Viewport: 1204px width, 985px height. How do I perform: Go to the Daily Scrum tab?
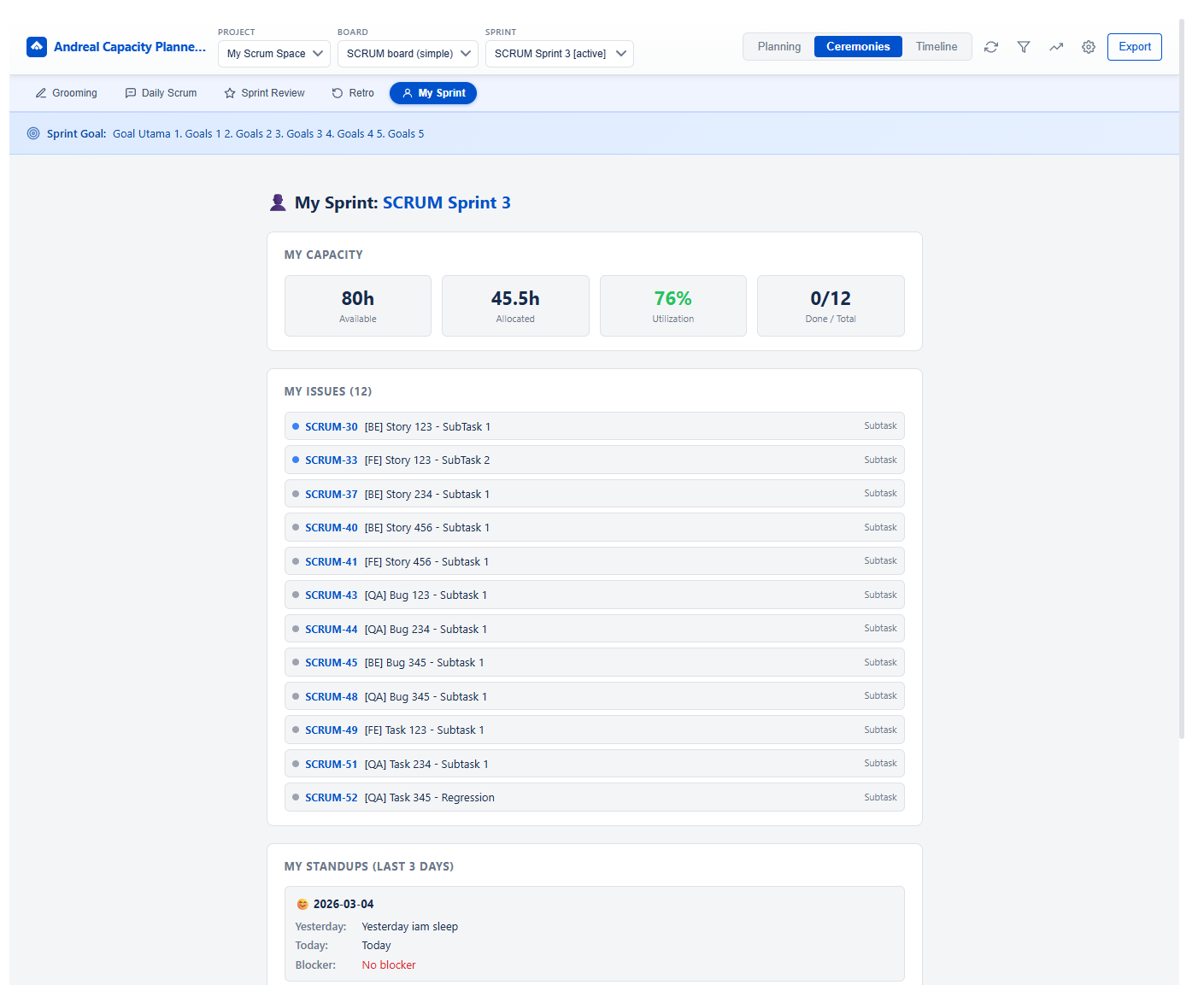pyautogui.click(x=161, y=93)
